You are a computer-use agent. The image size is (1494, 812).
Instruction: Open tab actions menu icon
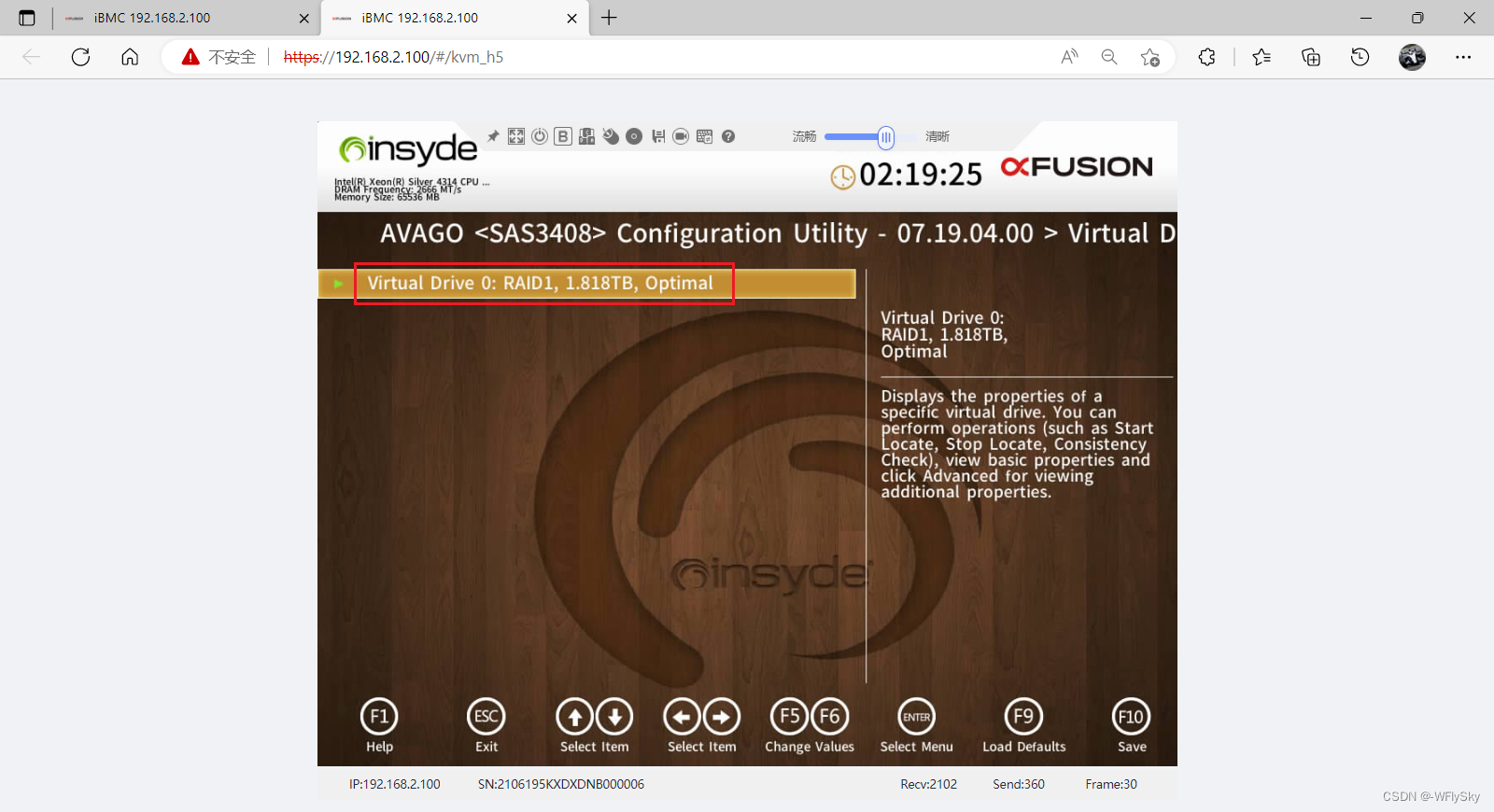click(26, 18)
